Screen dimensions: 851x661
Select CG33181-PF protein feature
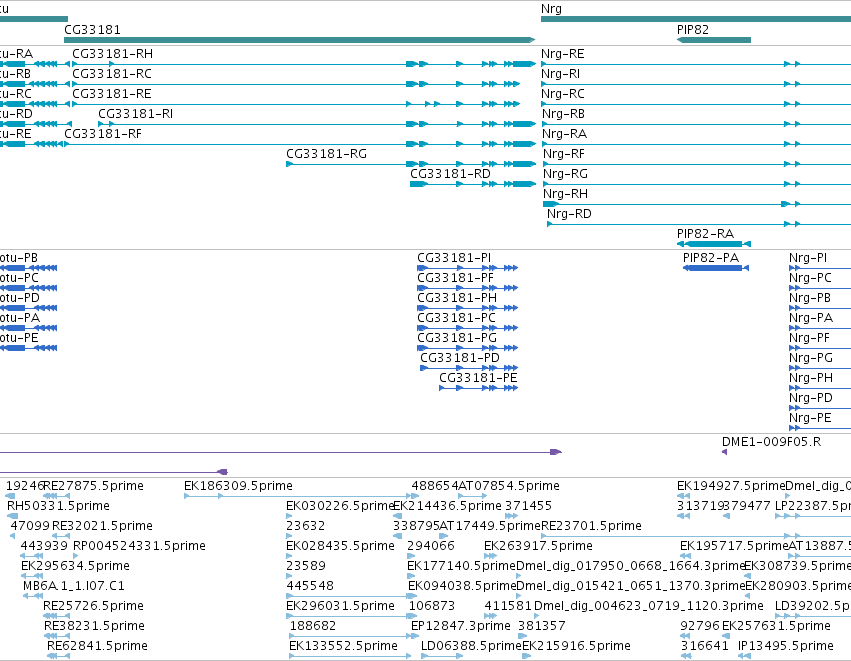point(467,288)
